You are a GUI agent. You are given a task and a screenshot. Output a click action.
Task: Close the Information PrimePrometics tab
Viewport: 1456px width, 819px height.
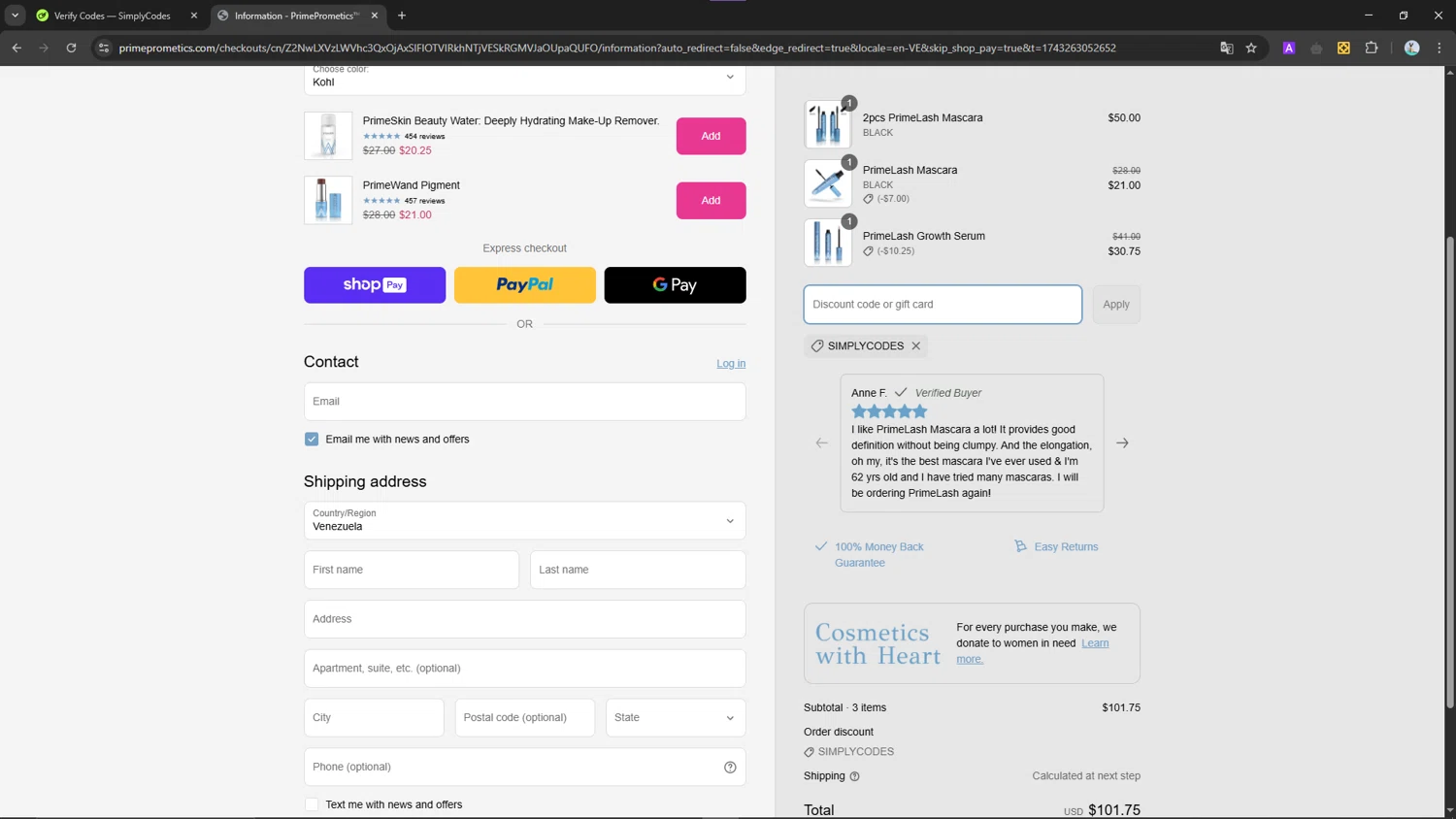click(x=375, y=16)
